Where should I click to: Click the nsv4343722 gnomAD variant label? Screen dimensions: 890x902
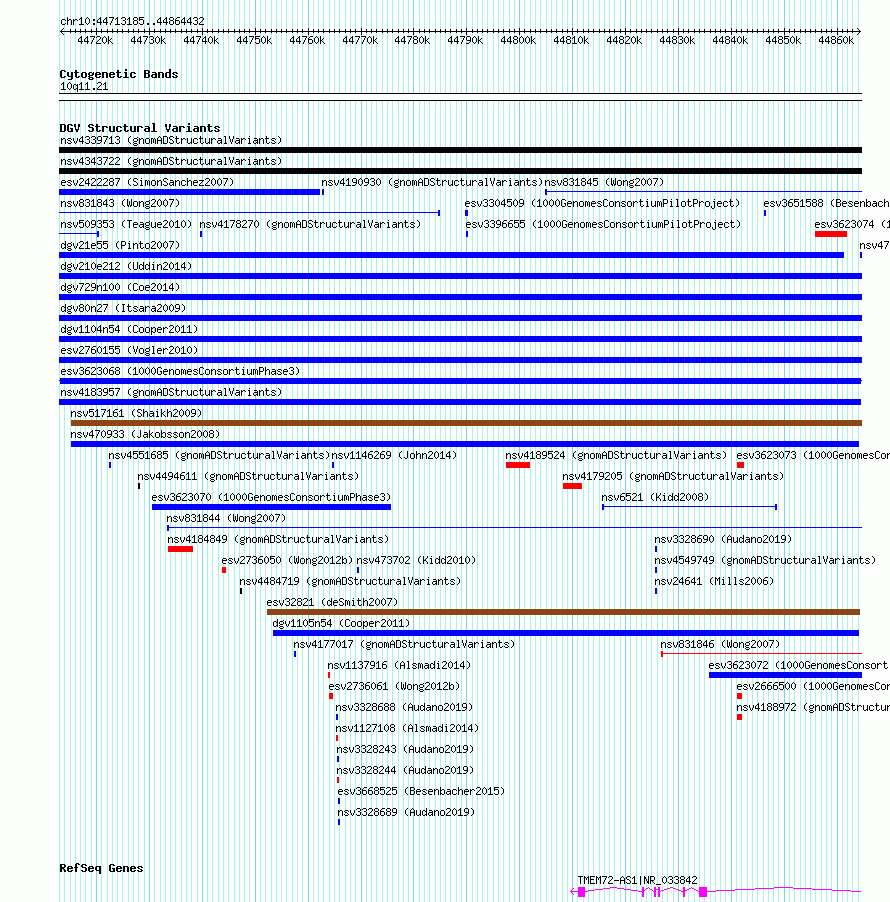pos(171,162)
